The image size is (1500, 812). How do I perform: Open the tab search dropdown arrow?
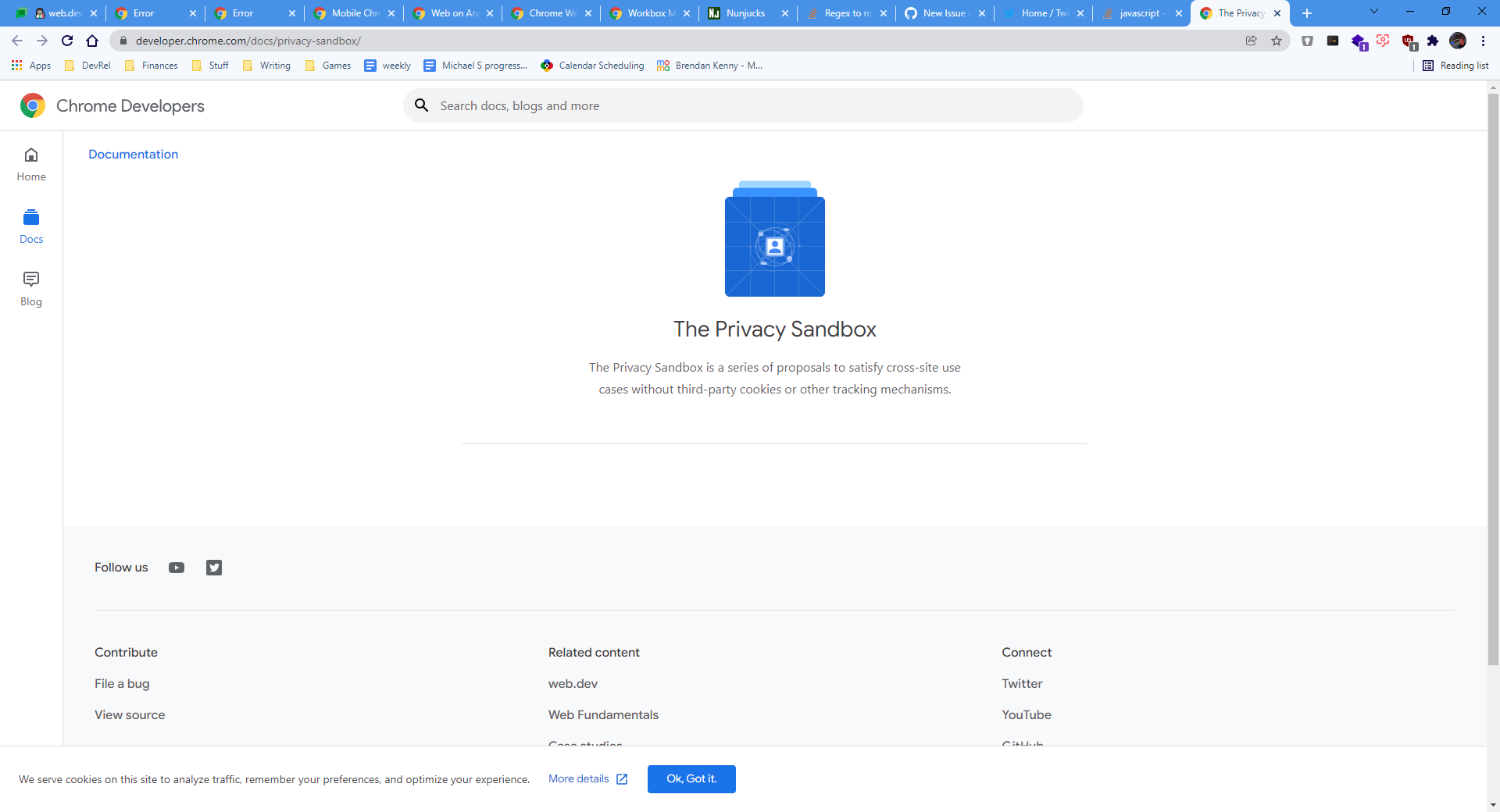click(x=1373, y=11)
